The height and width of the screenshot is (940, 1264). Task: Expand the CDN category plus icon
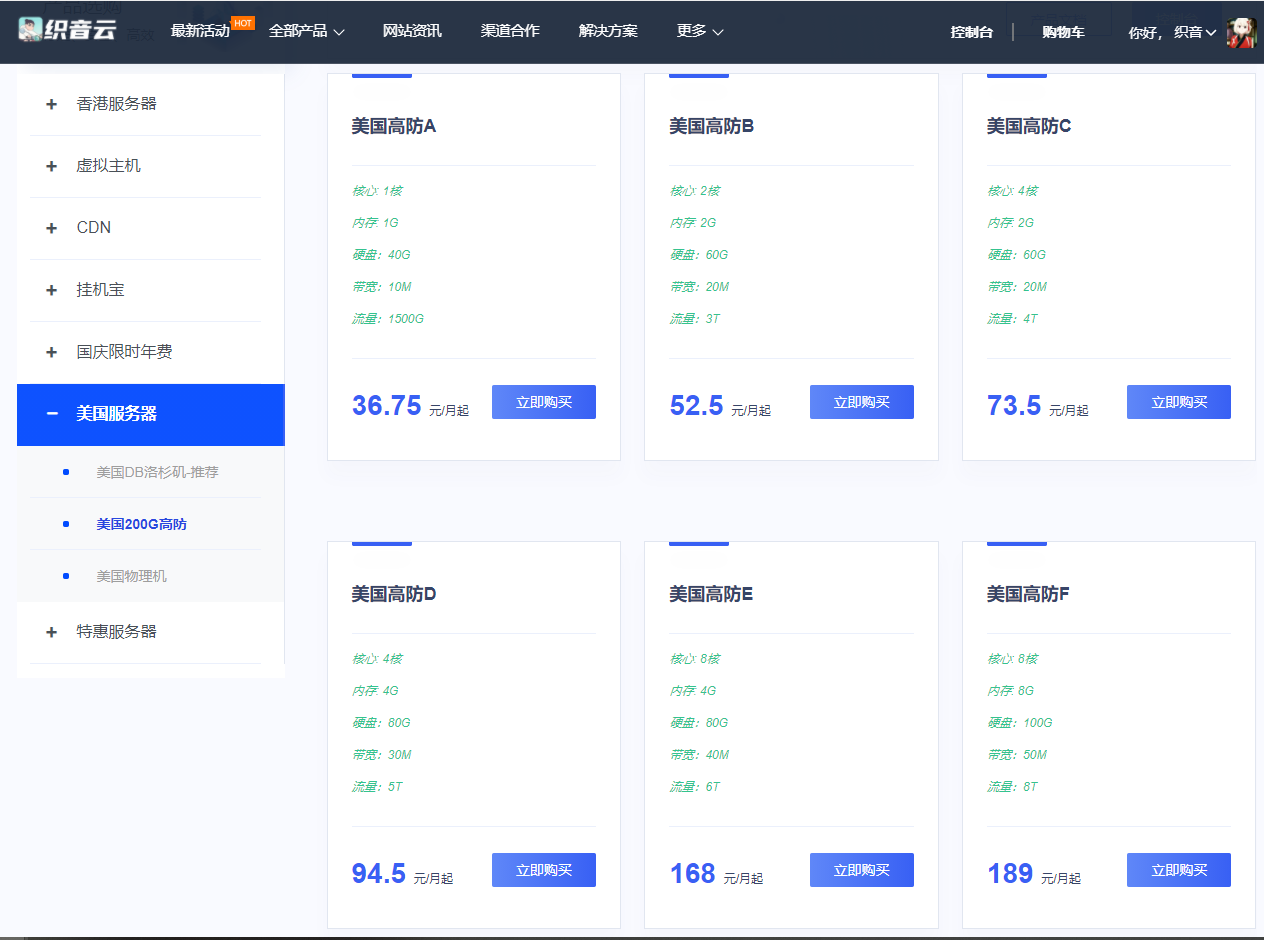pyautogui.click(x=52, y=228)
